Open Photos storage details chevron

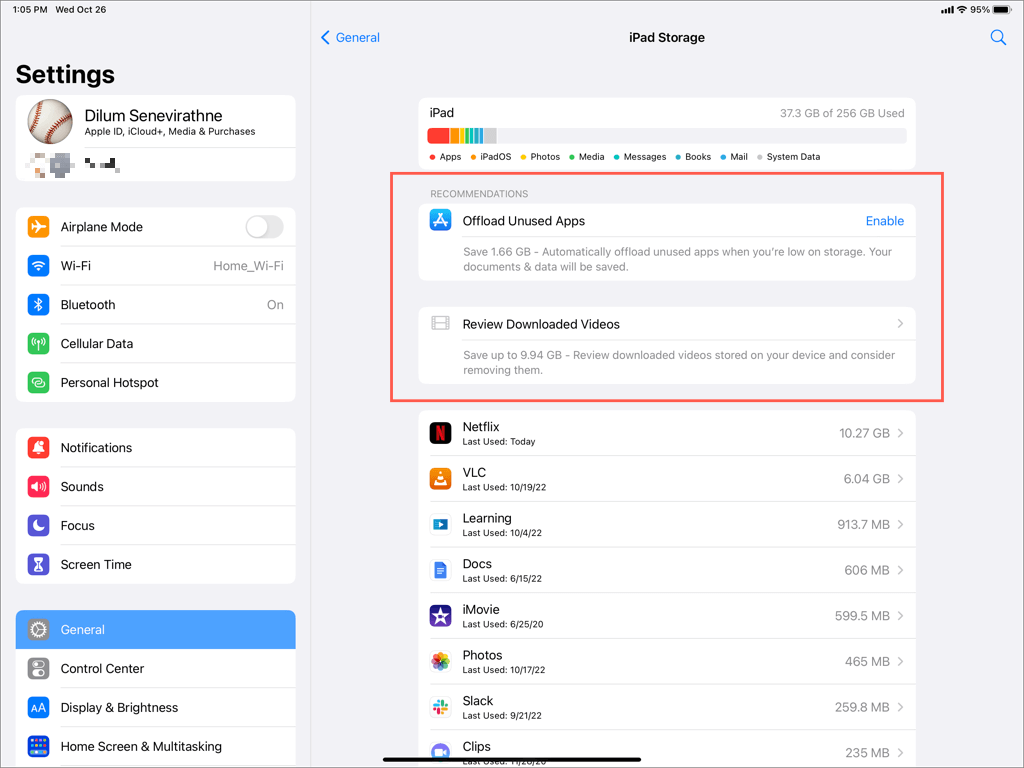(x=900, y=662)
